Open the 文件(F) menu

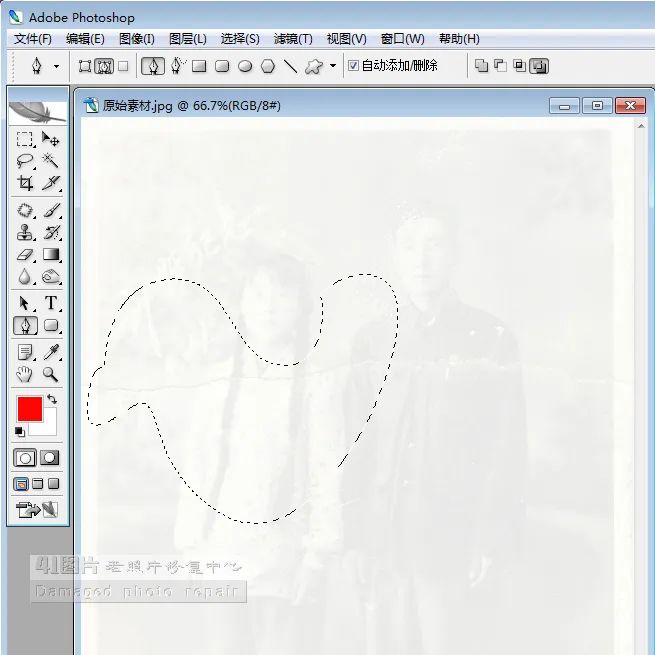point(33,39)
